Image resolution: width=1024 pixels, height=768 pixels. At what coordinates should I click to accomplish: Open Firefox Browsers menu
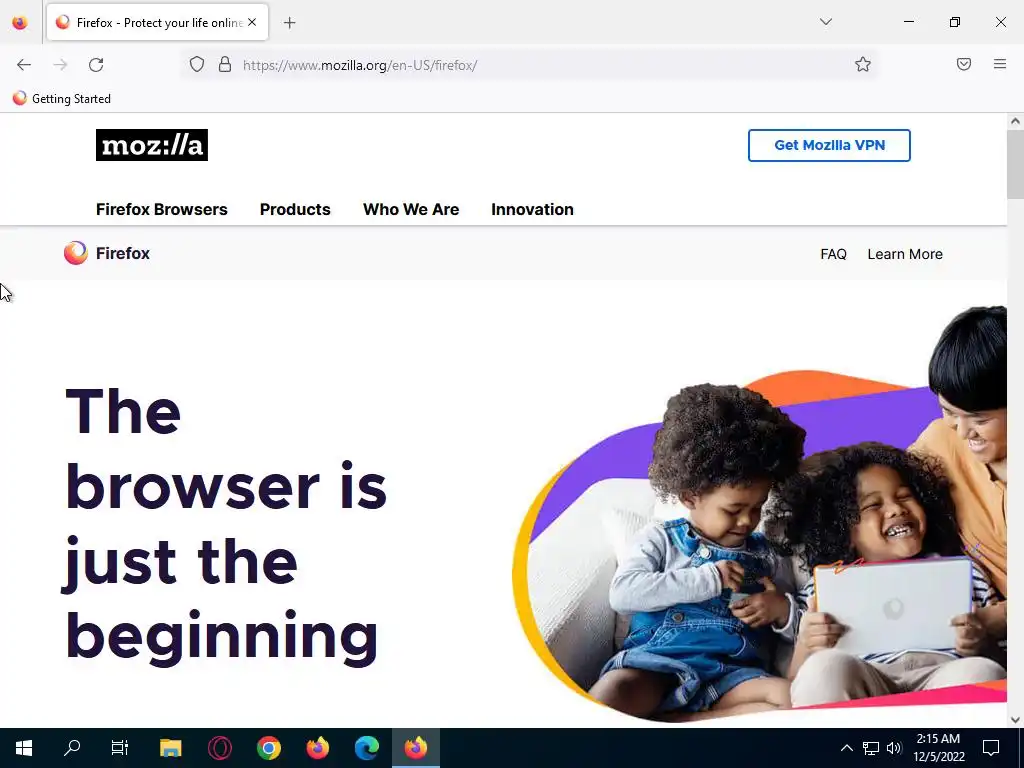point(162,210)
